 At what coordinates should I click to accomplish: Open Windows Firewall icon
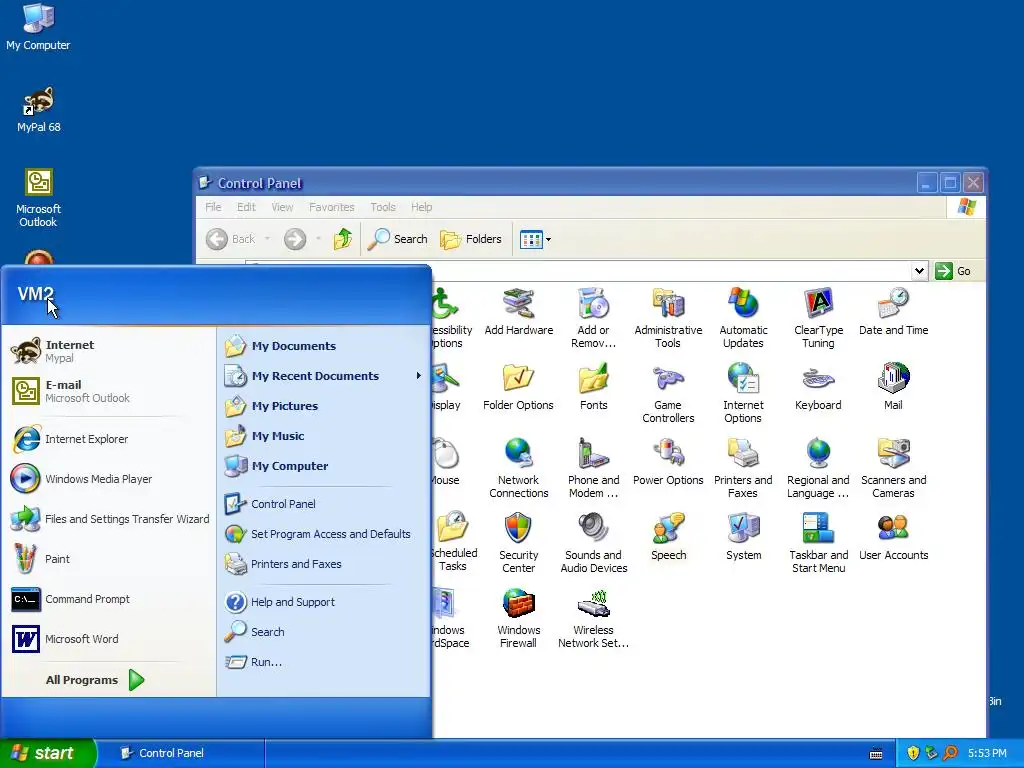[519, 618]
